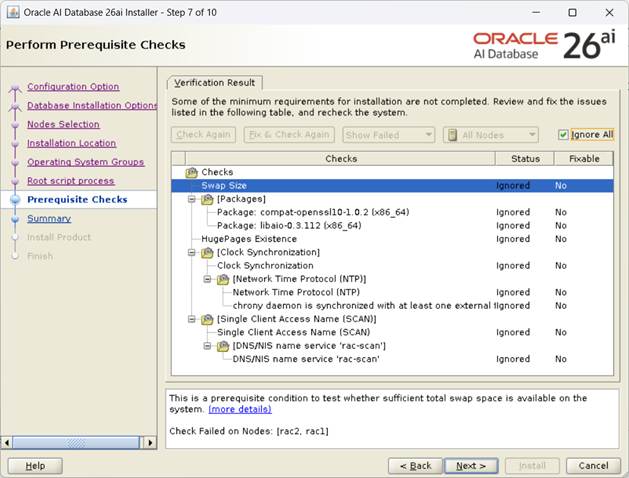Image resolution: width=629 pixels, height=478 pixels.
Task: Select Package compat-openssl10-1.0.2 row
Action: 392,212
